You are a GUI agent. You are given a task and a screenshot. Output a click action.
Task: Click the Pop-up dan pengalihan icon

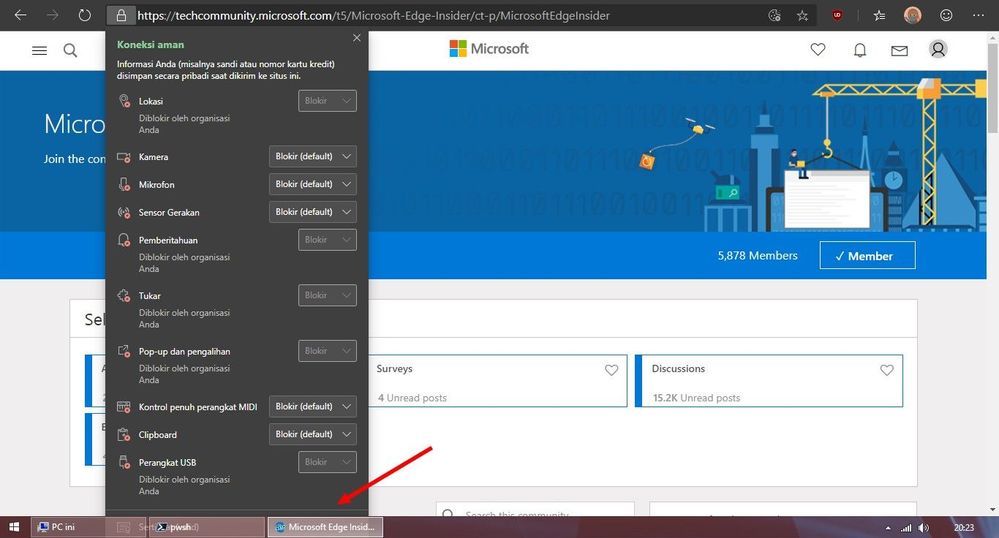[x=124, y=351]
